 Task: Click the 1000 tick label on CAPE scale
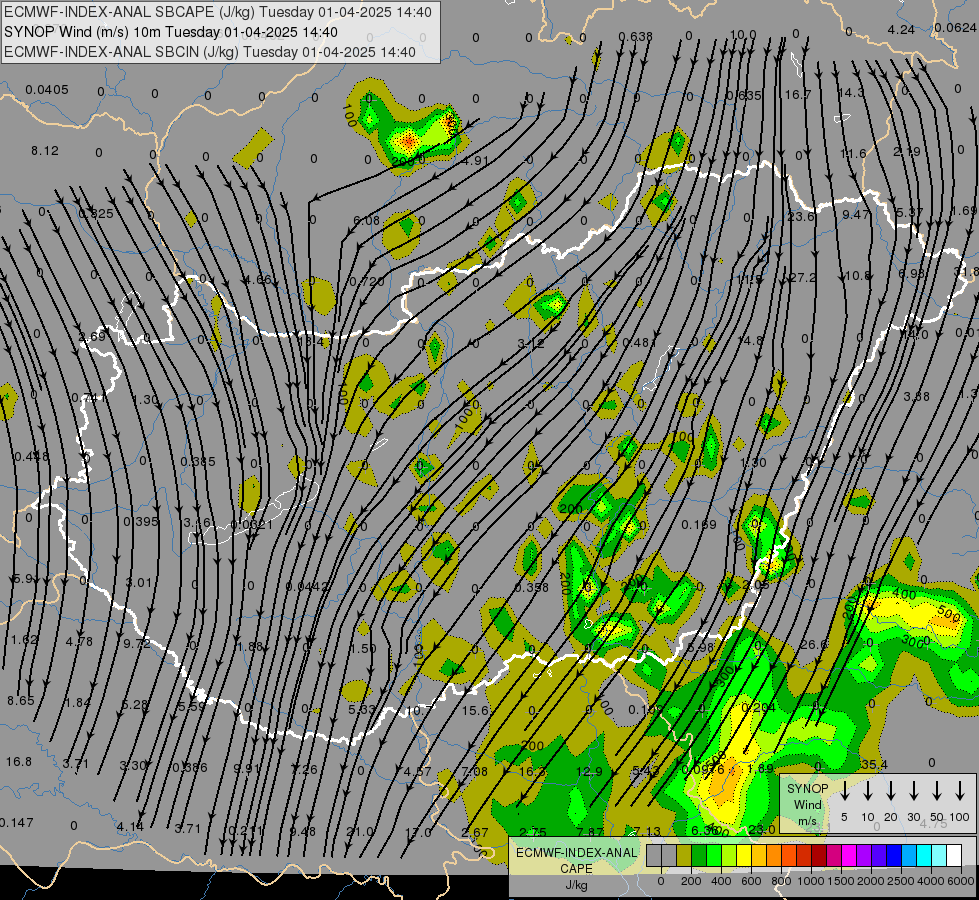pyautogui.click(x=810, y=881)
